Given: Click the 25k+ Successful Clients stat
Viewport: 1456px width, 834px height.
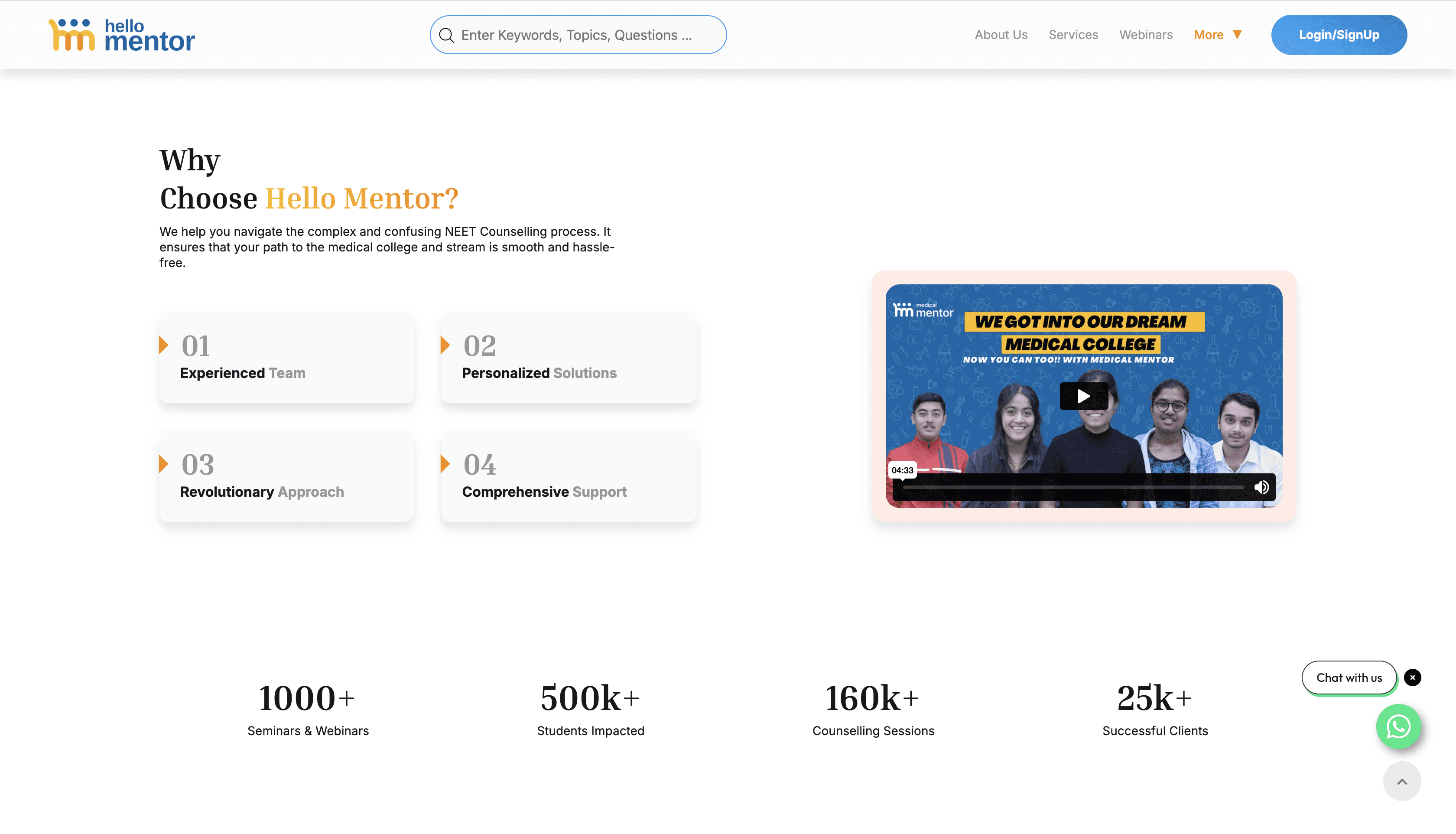Looking at the screenshot, I should [x=1155, y=709].
